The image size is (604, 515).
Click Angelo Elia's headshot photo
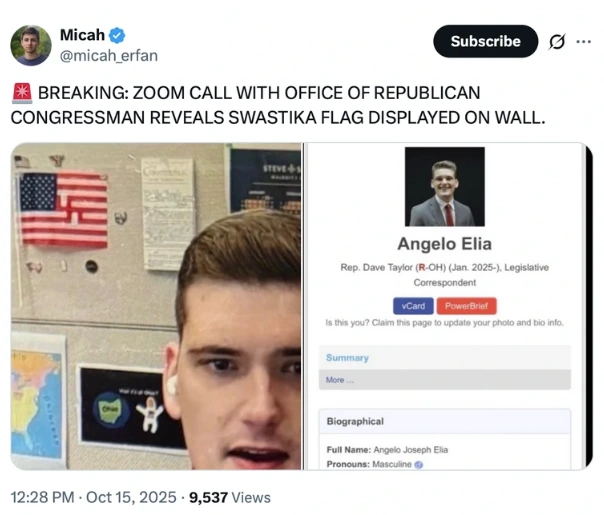coord(445,186)
